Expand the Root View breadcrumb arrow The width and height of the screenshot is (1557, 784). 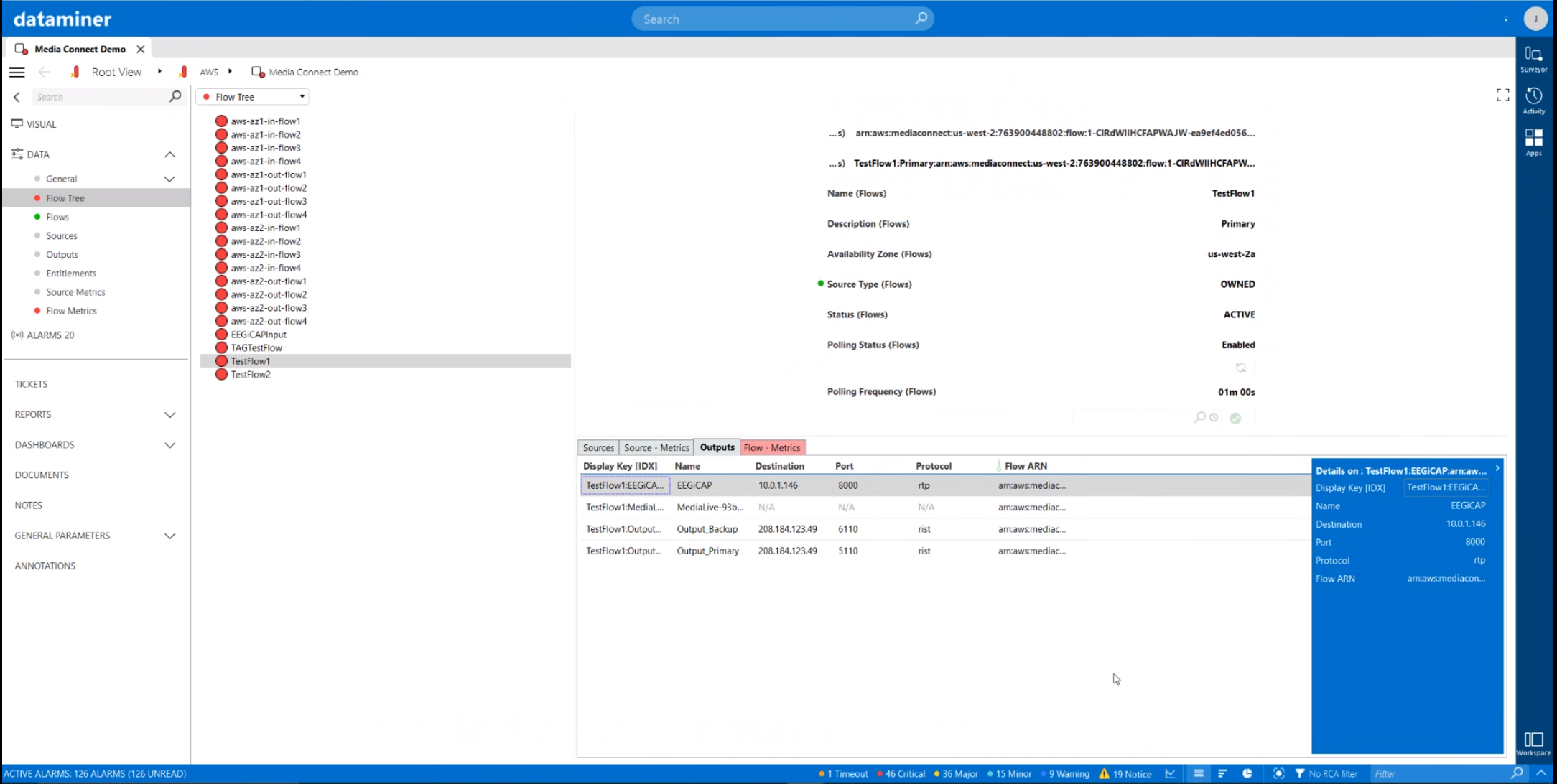point(159,71)
